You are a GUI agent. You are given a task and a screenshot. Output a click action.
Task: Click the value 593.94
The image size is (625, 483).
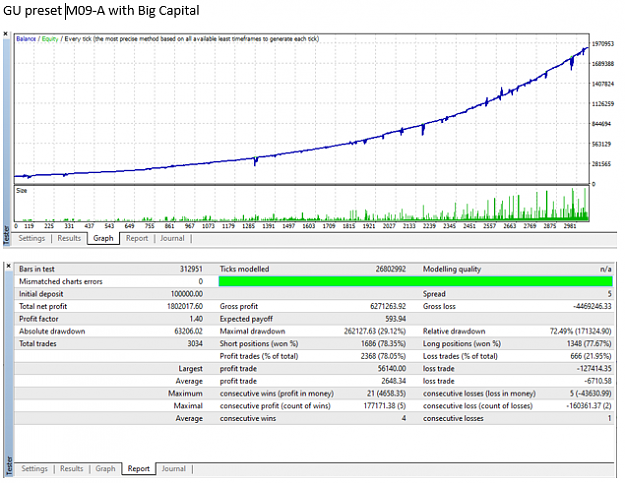point(395,319)
